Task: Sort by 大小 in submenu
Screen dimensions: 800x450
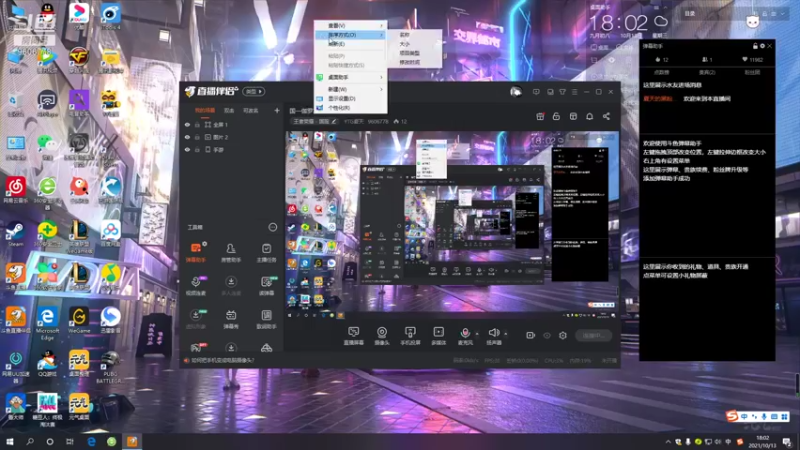Action: [414, 44]
